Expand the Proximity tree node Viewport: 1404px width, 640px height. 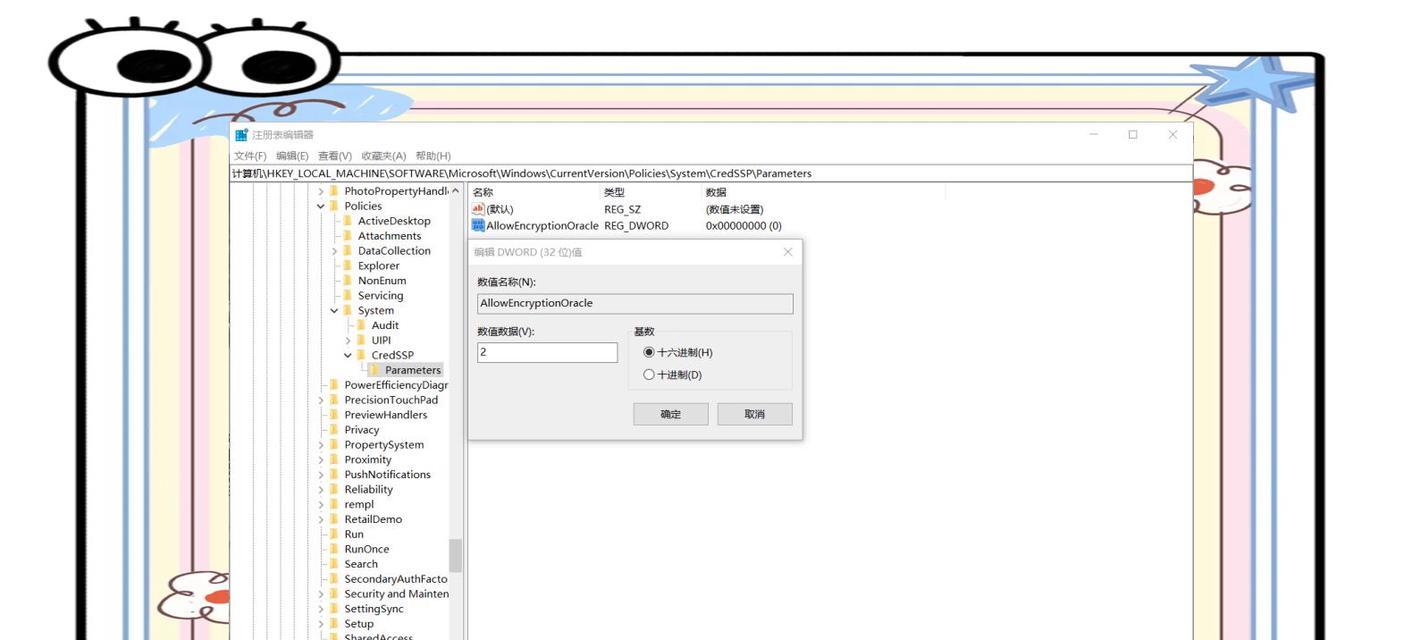click(321, 460)
